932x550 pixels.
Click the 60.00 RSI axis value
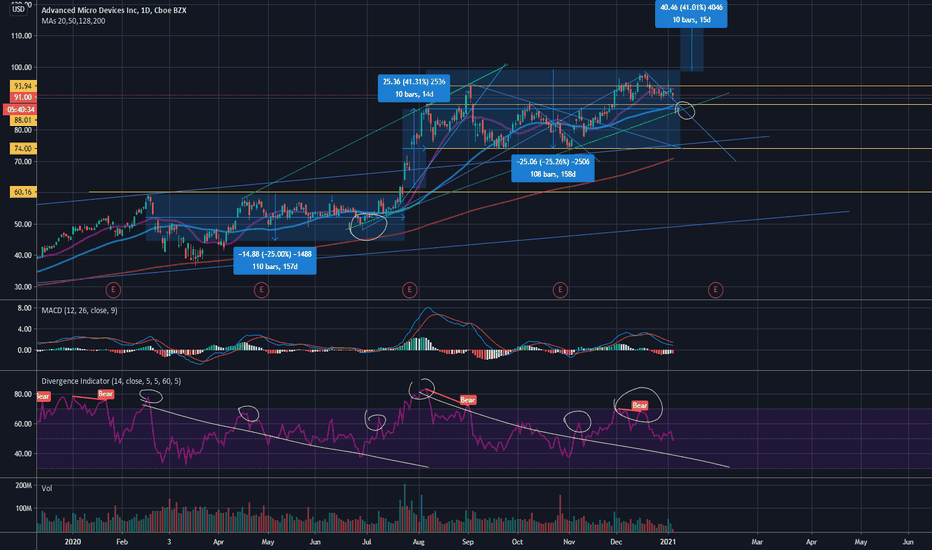(x=23, y=424)
